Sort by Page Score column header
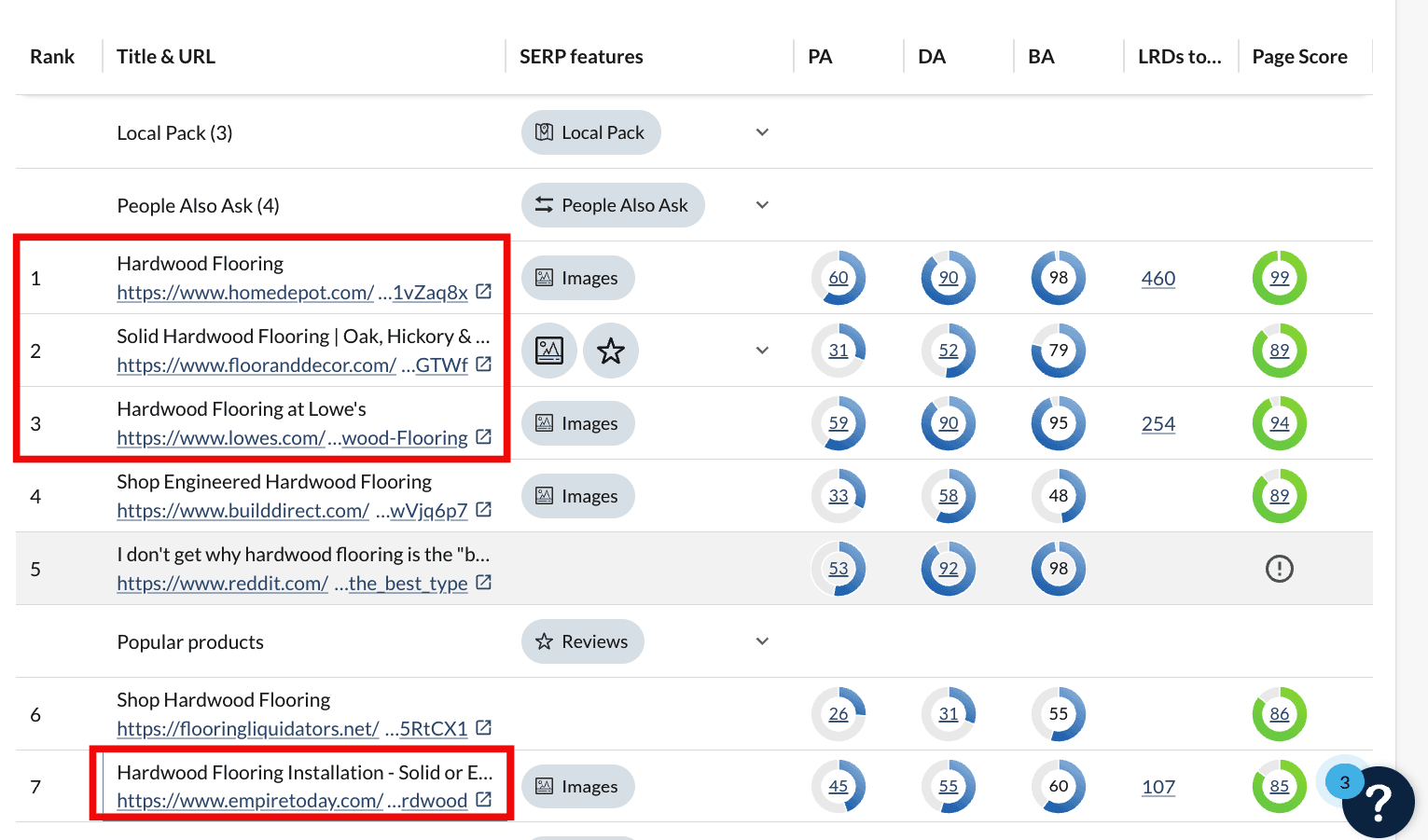Screen dimensions: 1428x840 [x=1299, y=57]
